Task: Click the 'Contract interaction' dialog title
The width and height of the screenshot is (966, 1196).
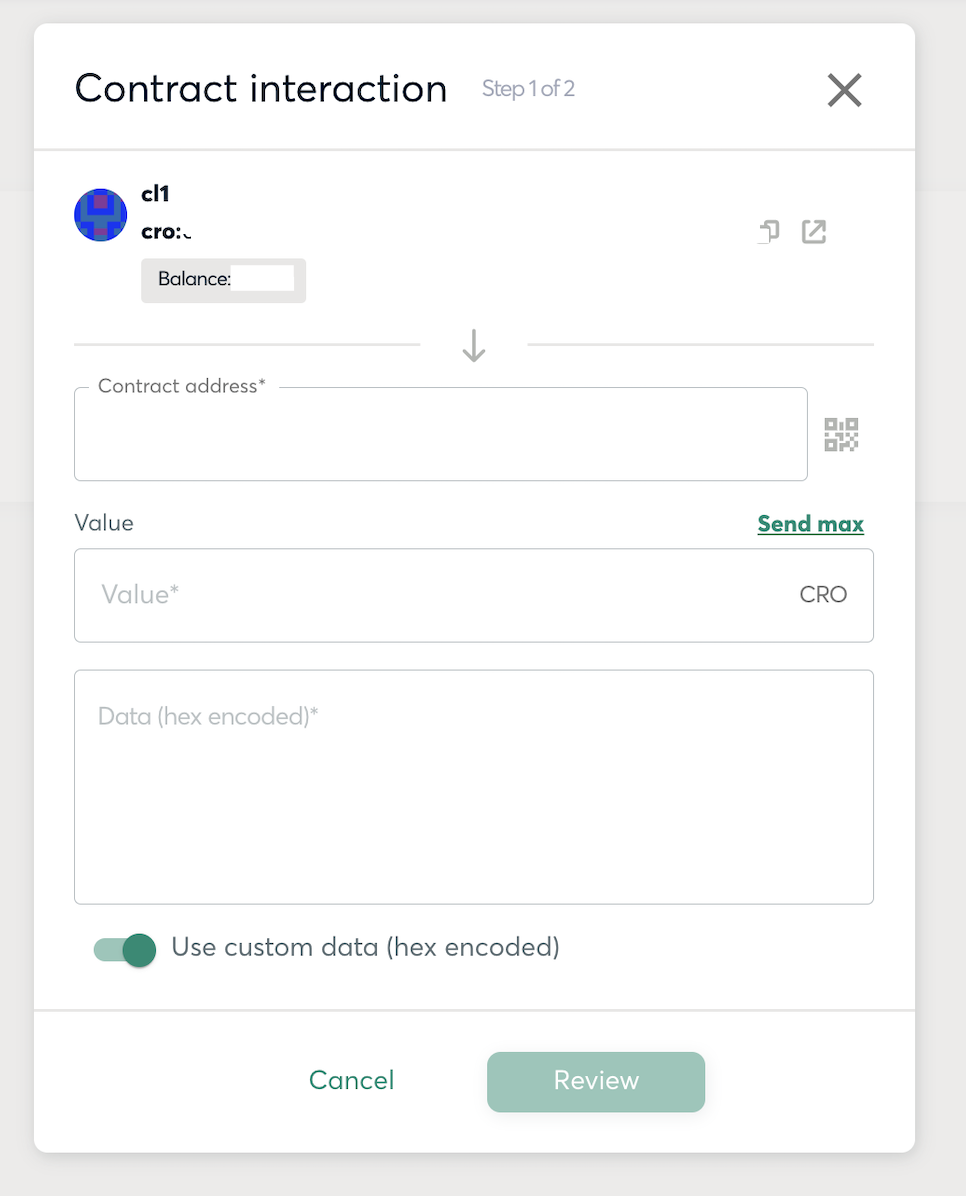Action: (261, 89)
